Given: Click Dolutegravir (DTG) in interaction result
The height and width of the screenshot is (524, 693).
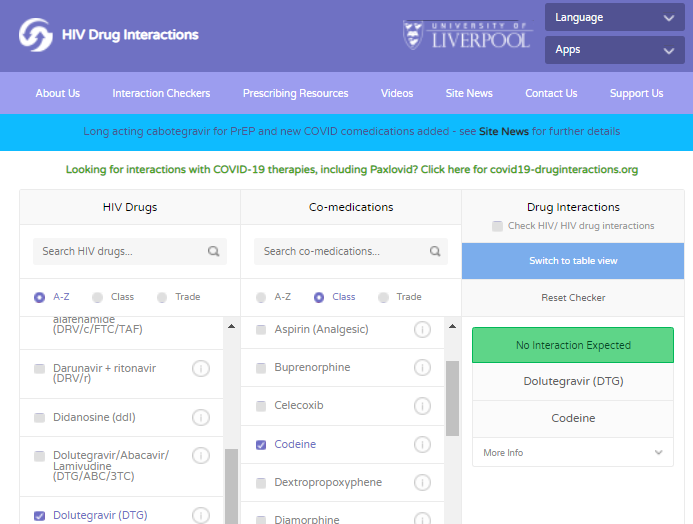Looking at the screenshot, I should 573,381.
